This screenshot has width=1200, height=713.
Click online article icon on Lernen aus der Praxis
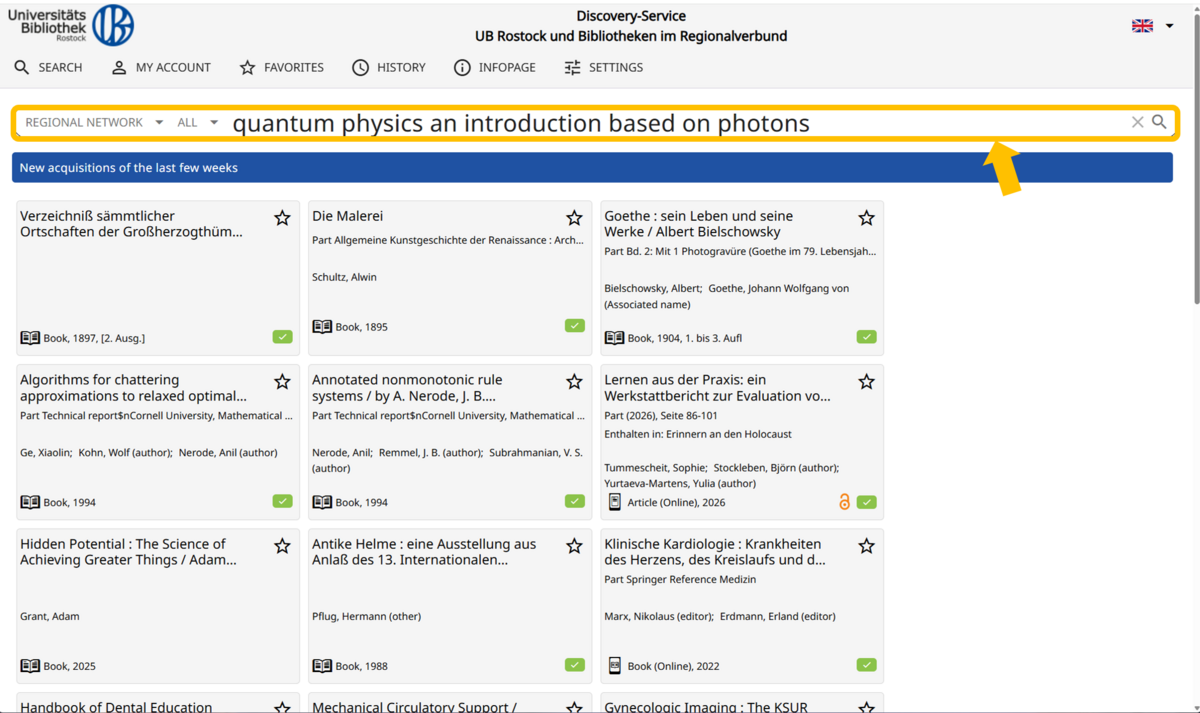click(x=614, y=502)
